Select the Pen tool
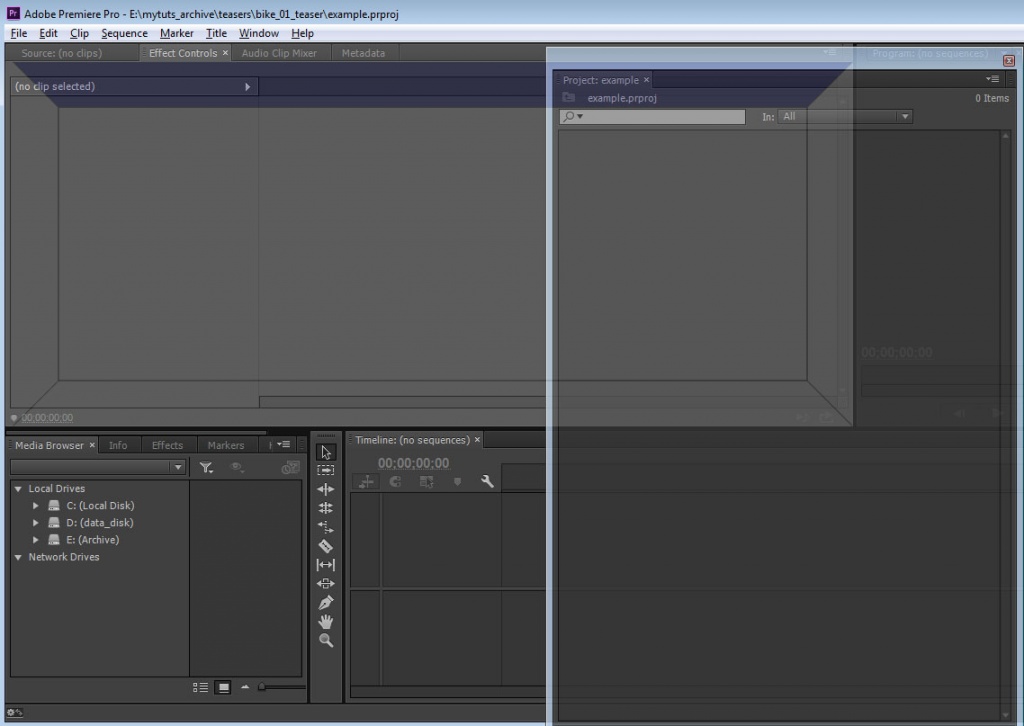Image resolution: width=1024 pixels, height=726 pixels. (325, 603)
